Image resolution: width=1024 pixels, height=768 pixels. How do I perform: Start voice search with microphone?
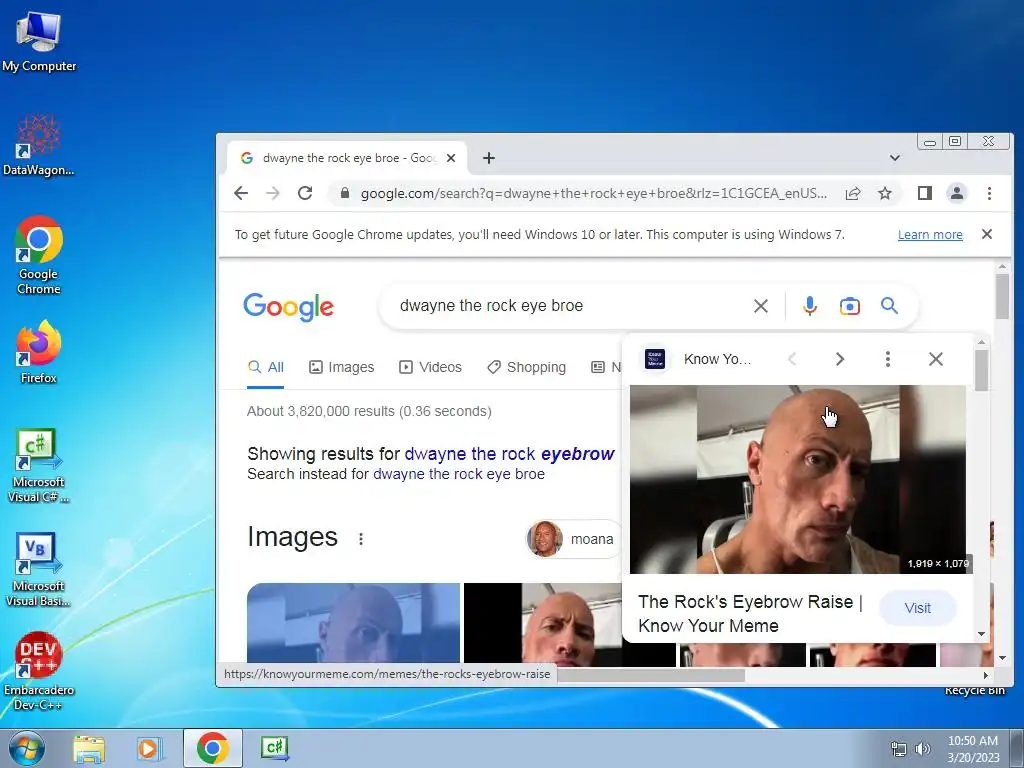[x=810, y=306]
